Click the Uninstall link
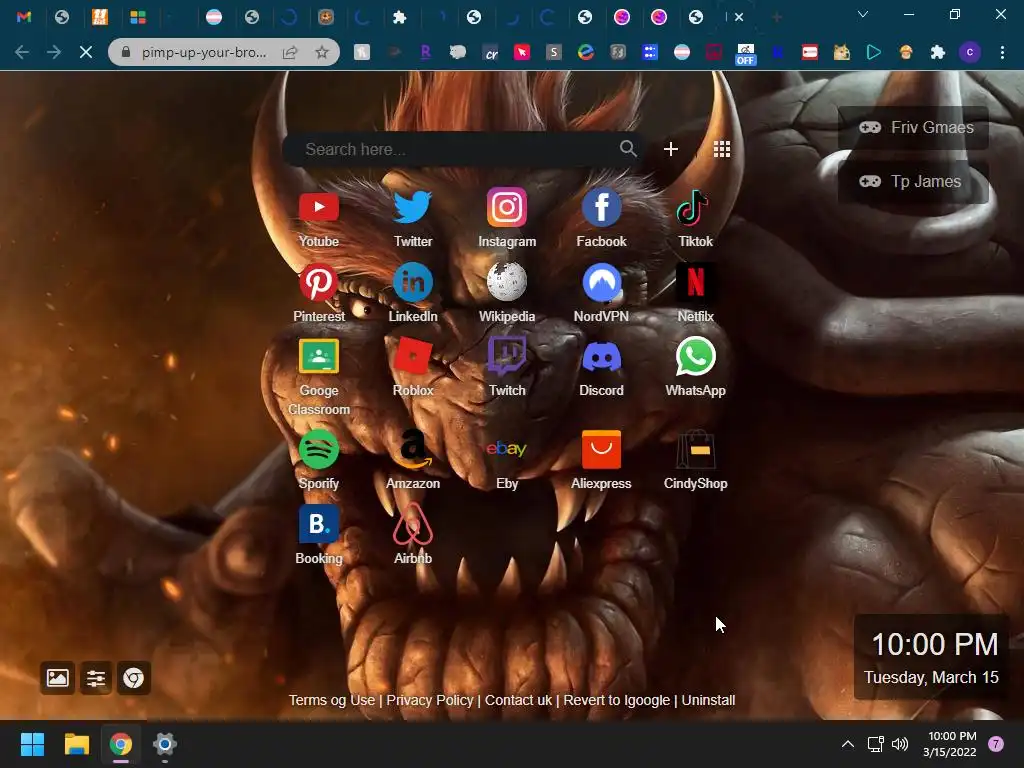 [709, 700]
